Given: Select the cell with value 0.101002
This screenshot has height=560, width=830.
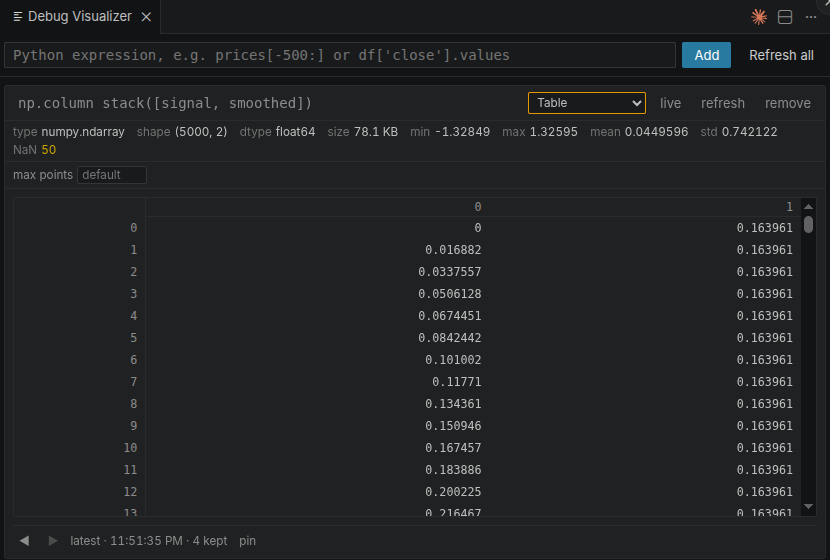Looking at the screenshot, I should click(x=453, y=359).
